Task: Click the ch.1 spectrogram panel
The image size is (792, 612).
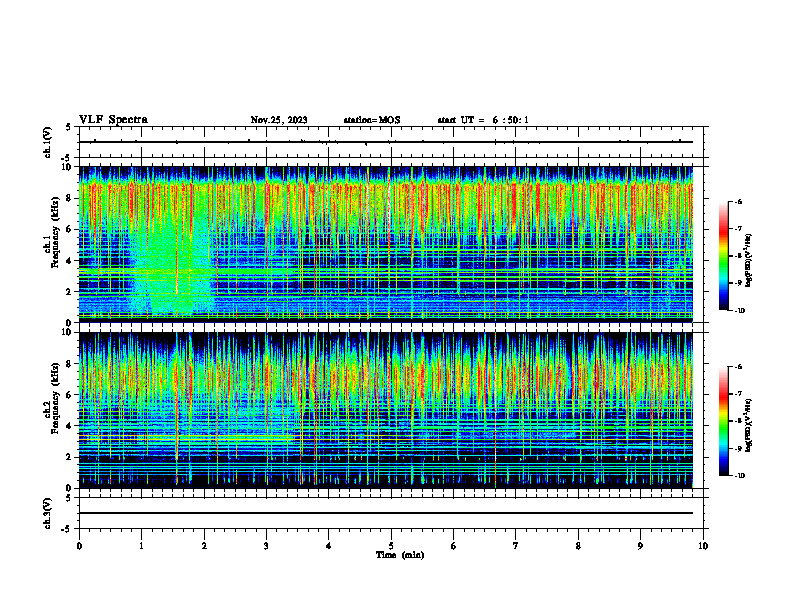Action: click(386, 244)
